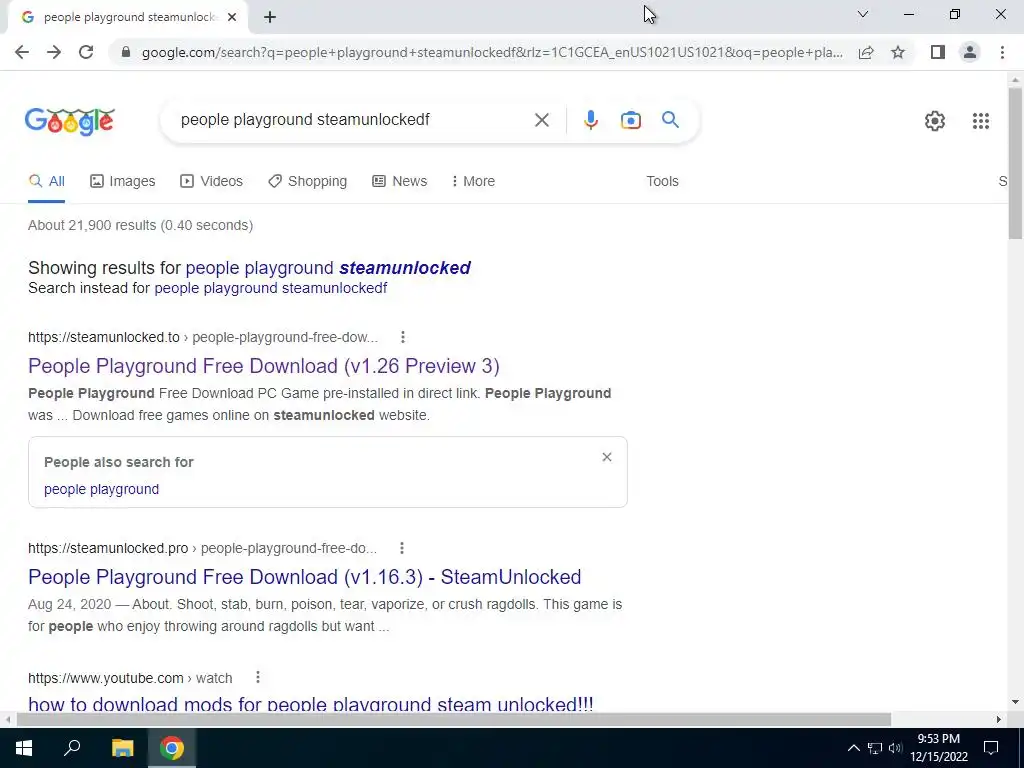
Task: Open the Chrome profile avatar
Action: click(970, 52)
